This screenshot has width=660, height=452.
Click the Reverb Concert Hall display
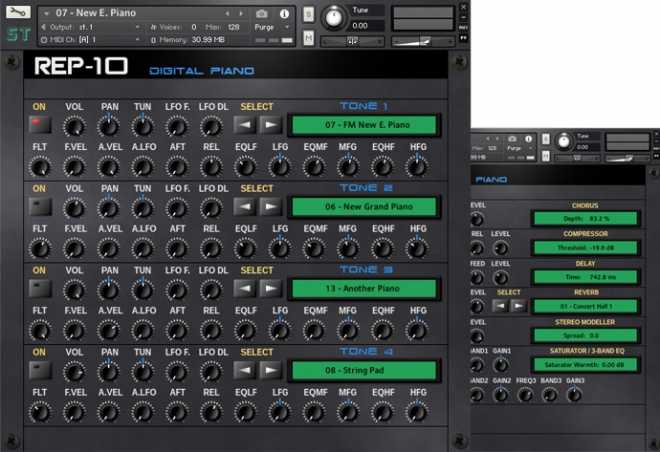(585, 306)
